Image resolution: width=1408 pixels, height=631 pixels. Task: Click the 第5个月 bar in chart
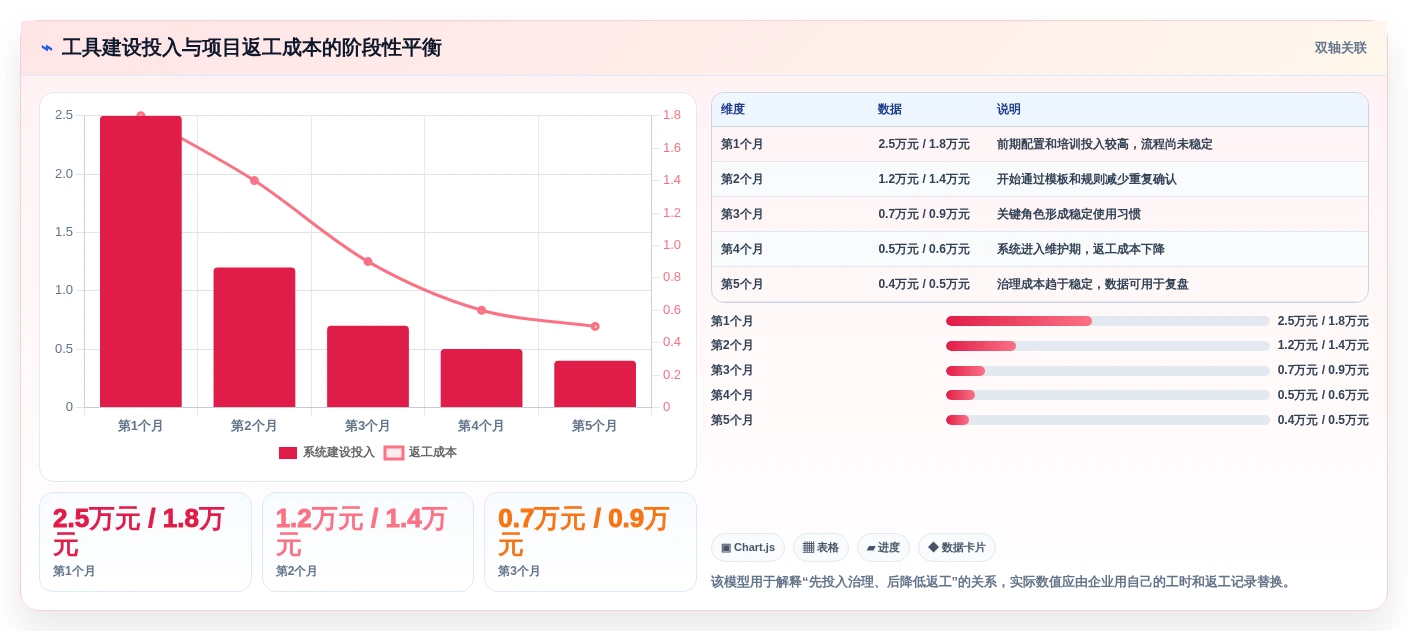(x=595, y=384)
